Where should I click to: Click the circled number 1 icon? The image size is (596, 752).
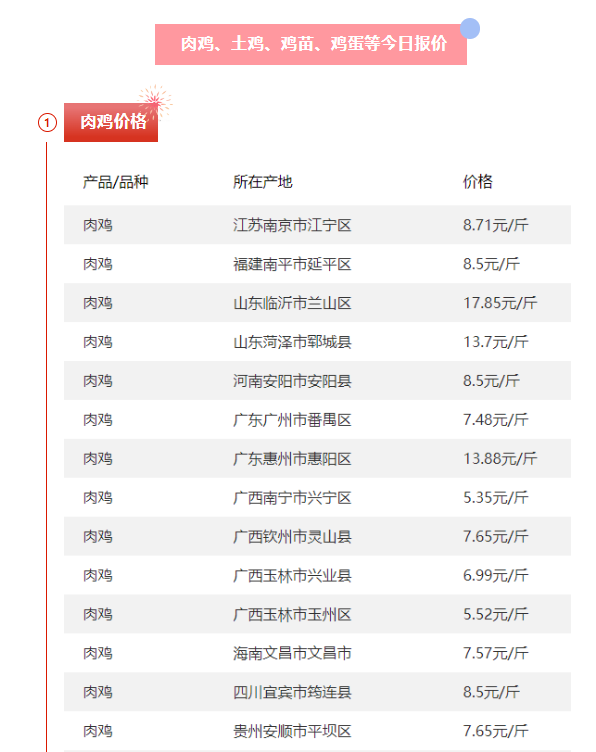(47, 123)
